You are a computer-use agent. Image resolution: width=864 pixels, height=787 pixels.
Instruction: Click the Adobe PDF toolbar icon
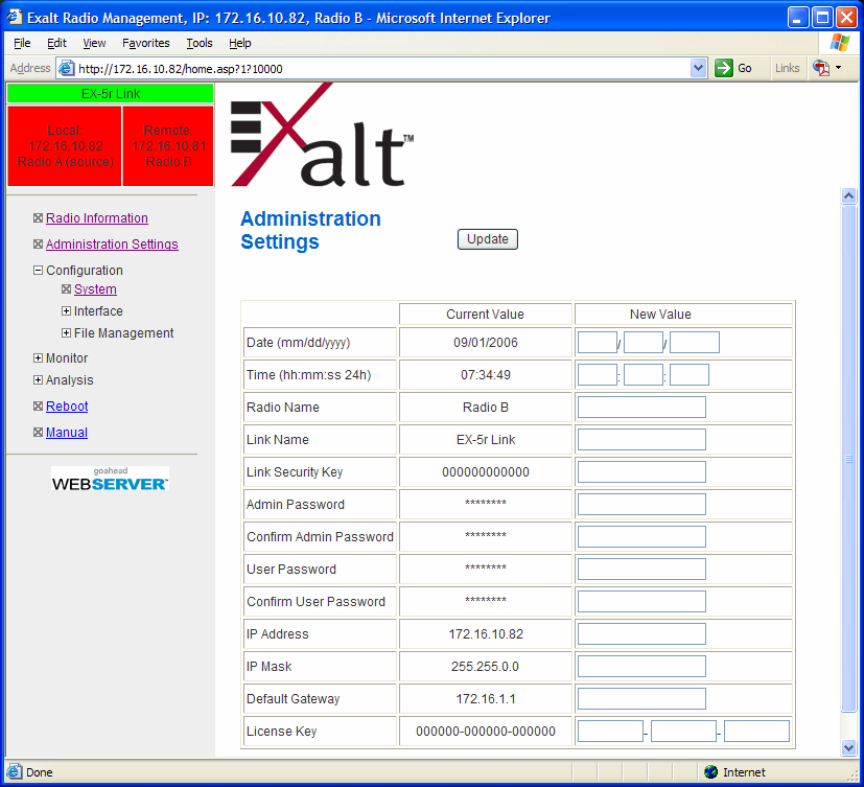pyautogui.click(x=821, y=68)
